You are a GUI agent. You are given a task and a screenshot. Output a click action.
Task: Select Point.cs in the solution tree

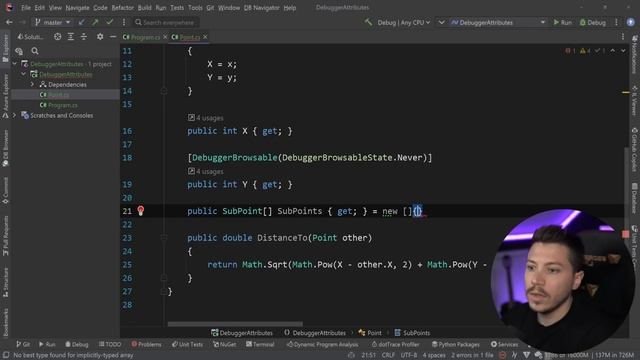58,95
